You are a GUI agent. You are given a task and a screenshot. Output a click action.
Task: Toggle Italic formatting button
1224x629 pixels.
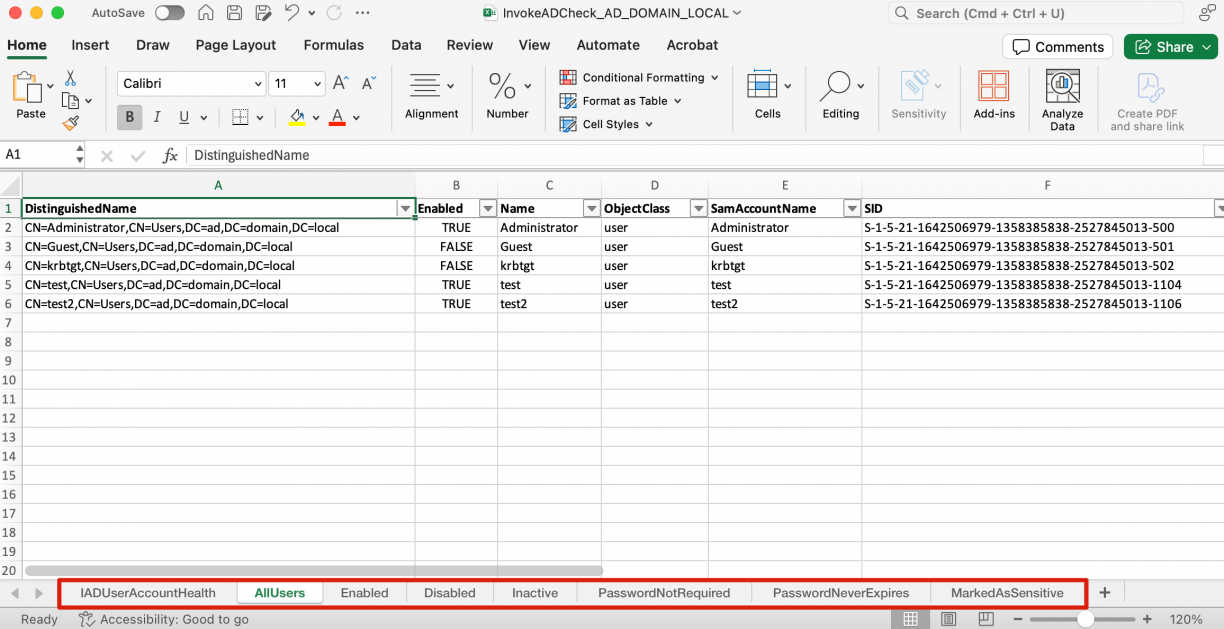pos(157,117)
